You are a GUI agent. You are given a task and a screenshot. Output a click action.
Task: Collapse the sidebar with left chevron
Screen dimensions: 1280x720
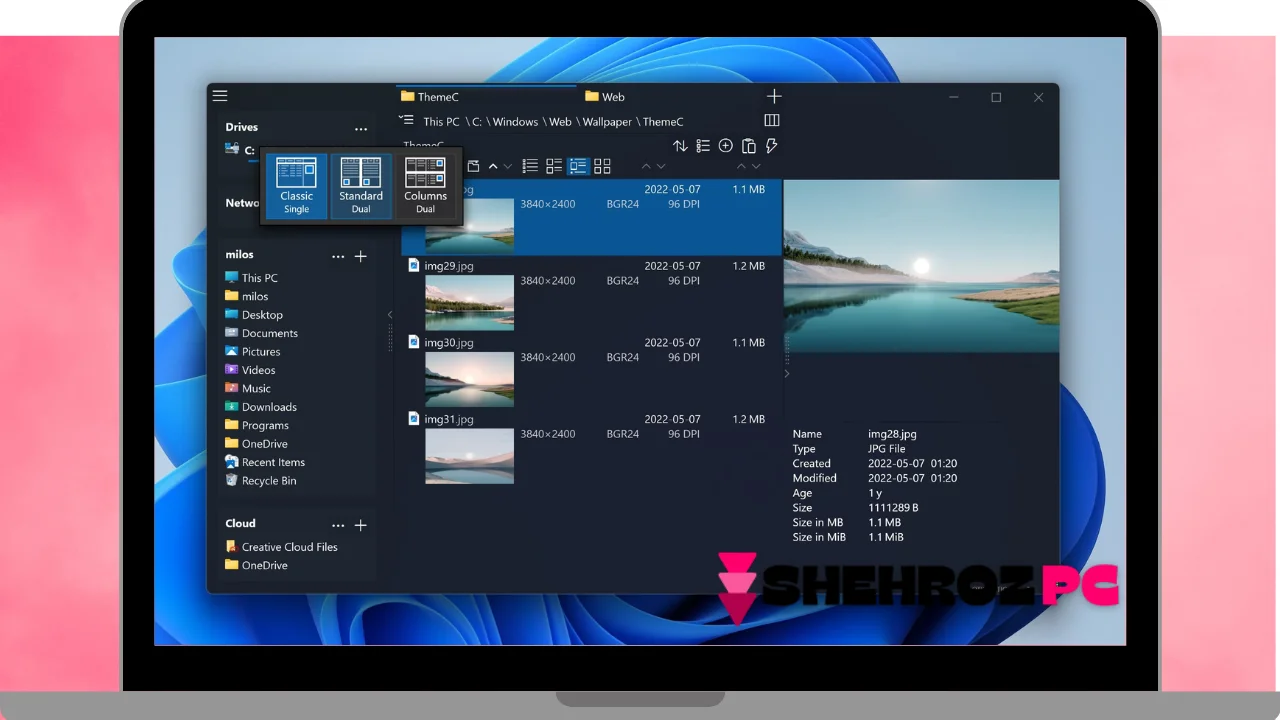click(x=390, y=315)
